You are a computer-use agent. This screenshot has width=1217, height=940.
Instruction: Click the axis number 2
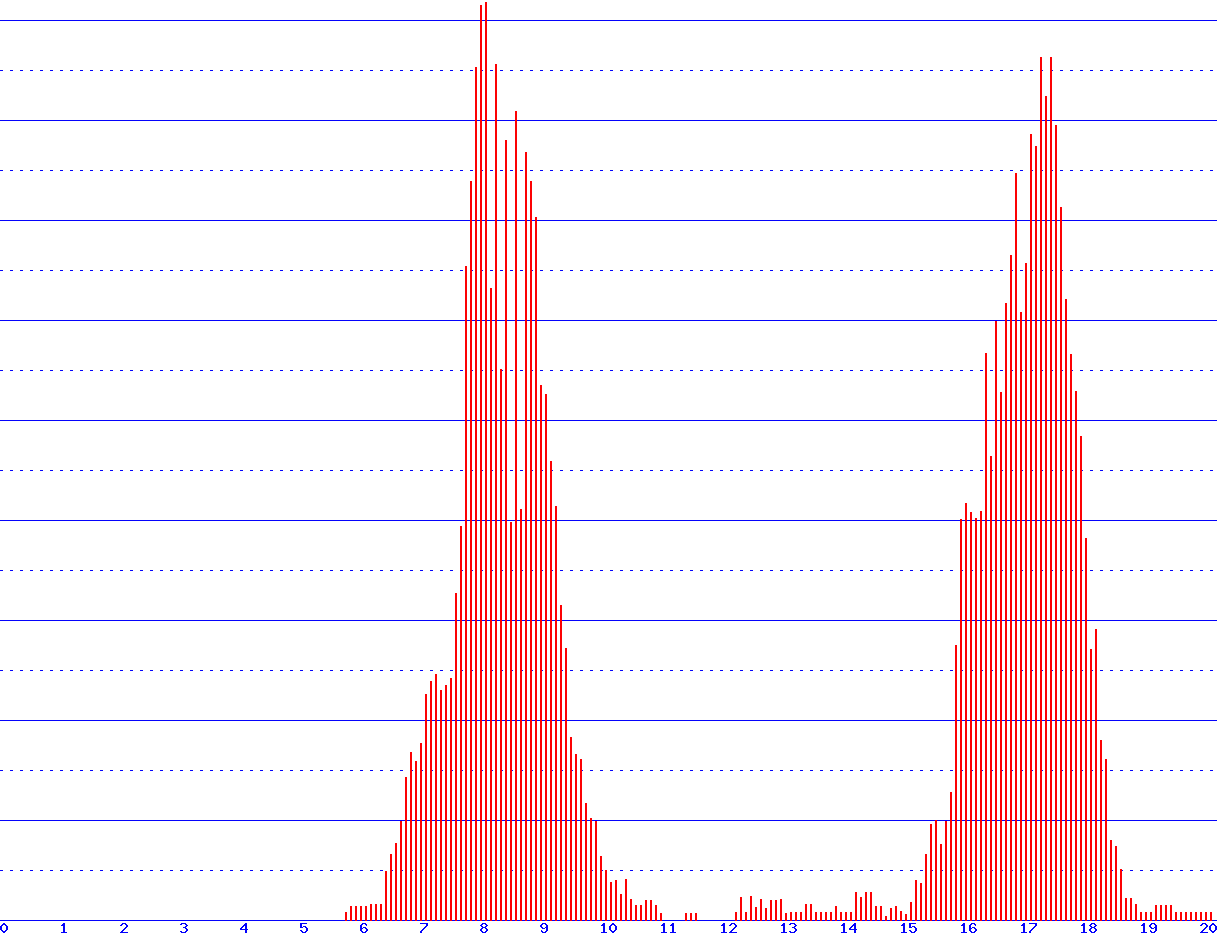[x=124, y=929]
